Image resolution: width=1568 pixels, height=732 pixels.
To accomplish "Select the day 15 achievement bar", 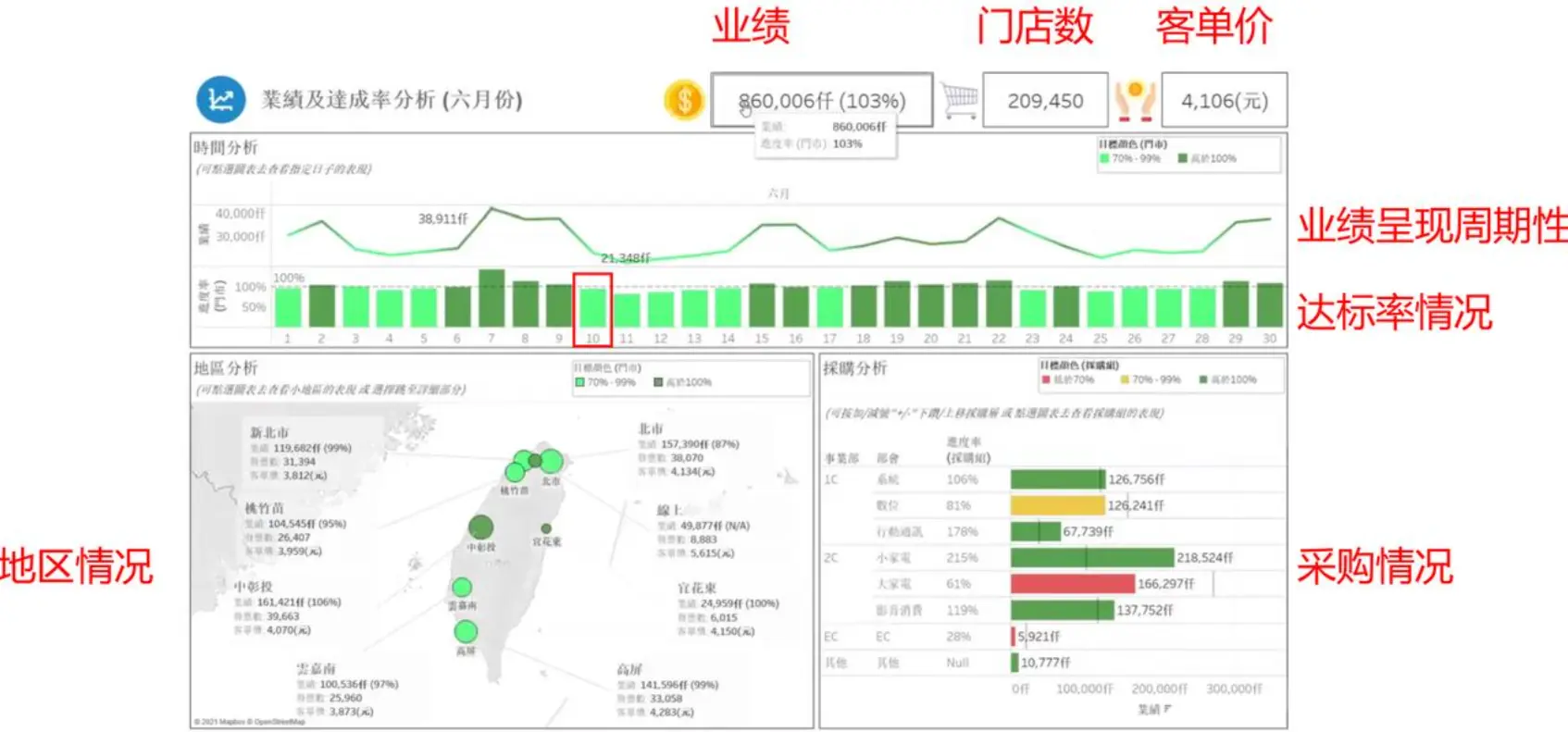I will (x=762, y=305).
